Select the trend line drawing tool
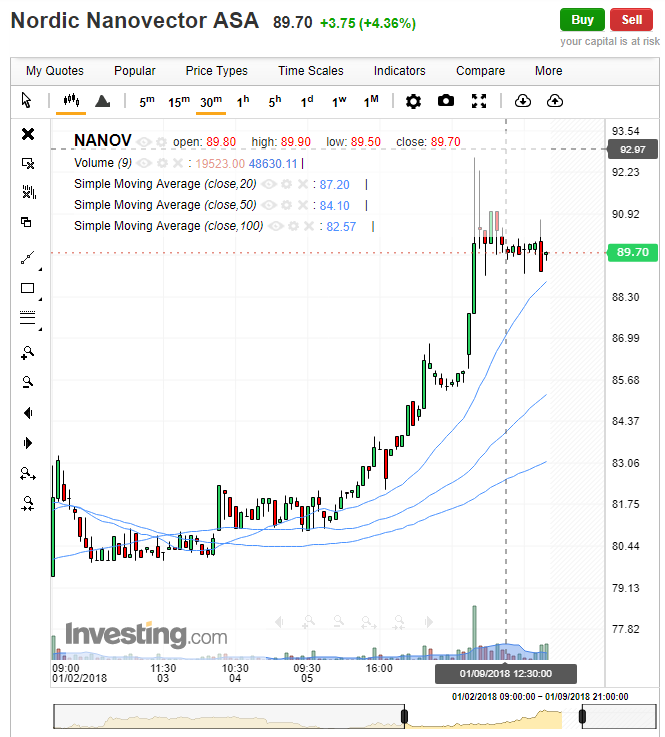The image size is (665, 737). pos(28,258)
